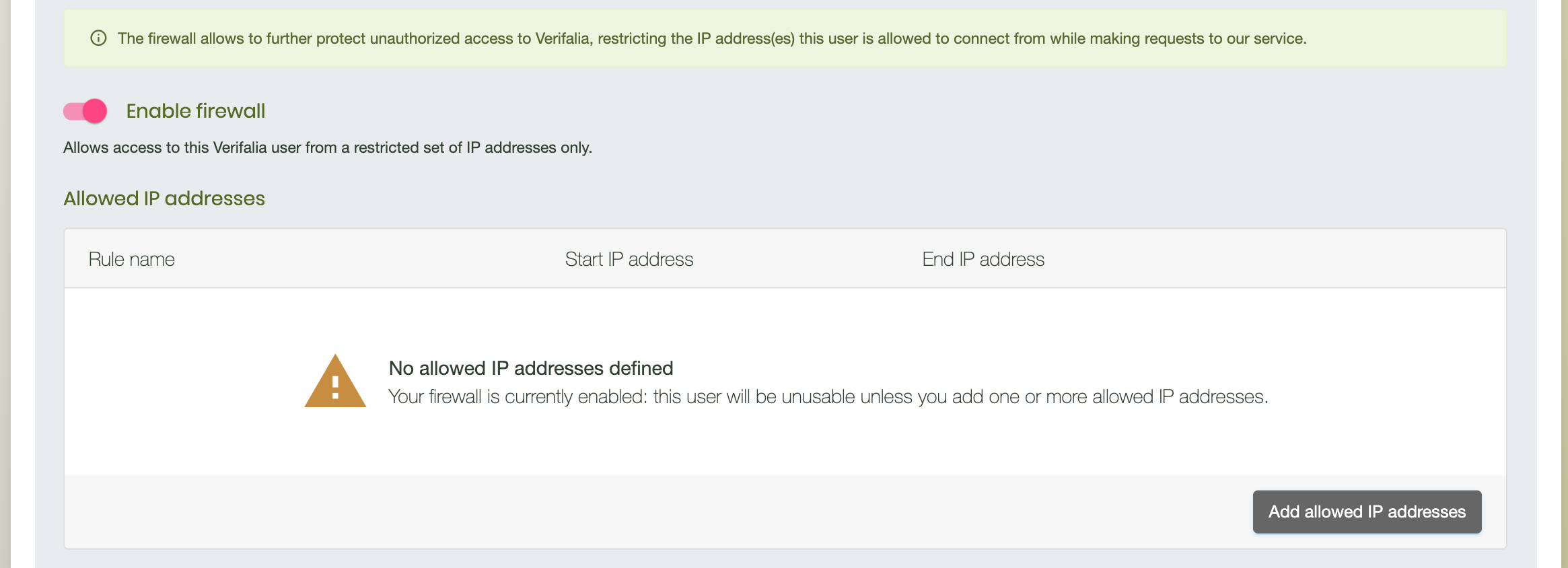The width and height of the screenshot is (1568, 568).
Task: Click the Rule name column header
Action: click(132, 259)
